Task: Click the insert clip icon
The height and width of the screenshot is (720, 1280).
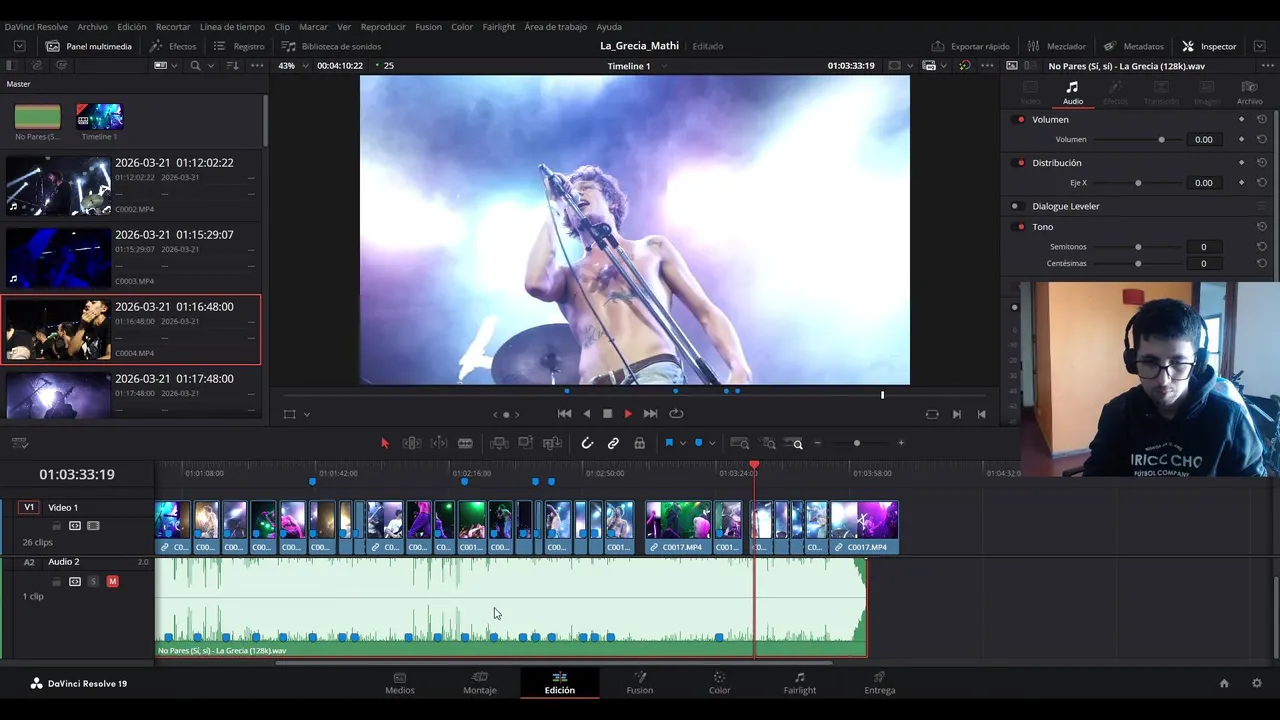Action: point(499,443)
